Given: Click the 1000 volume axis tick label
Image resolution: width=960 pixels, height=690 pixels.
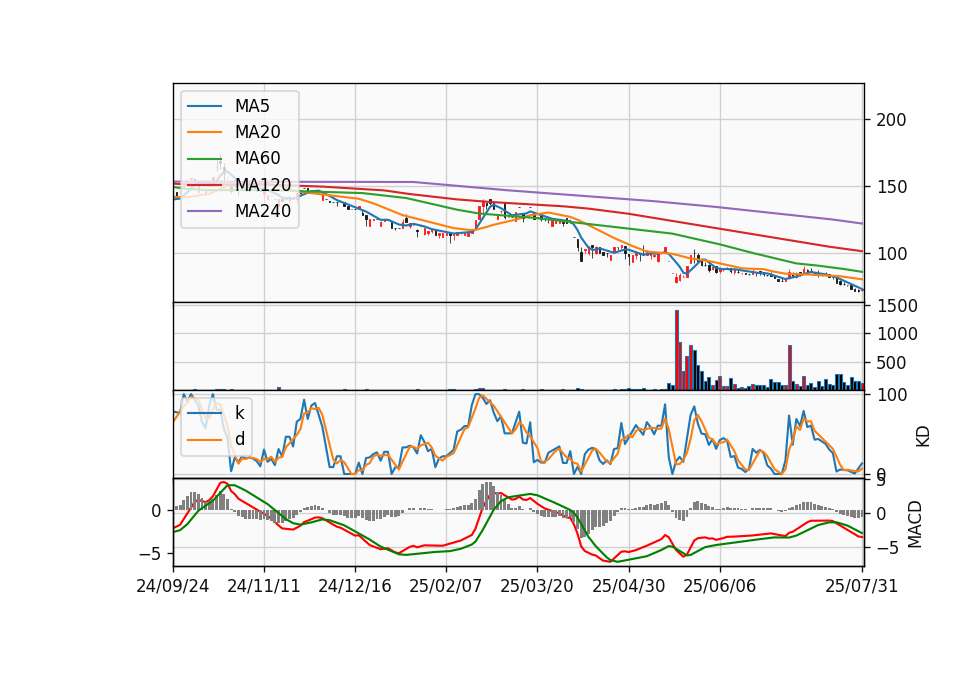Looking at the screenshot, I should pos(897,334).
